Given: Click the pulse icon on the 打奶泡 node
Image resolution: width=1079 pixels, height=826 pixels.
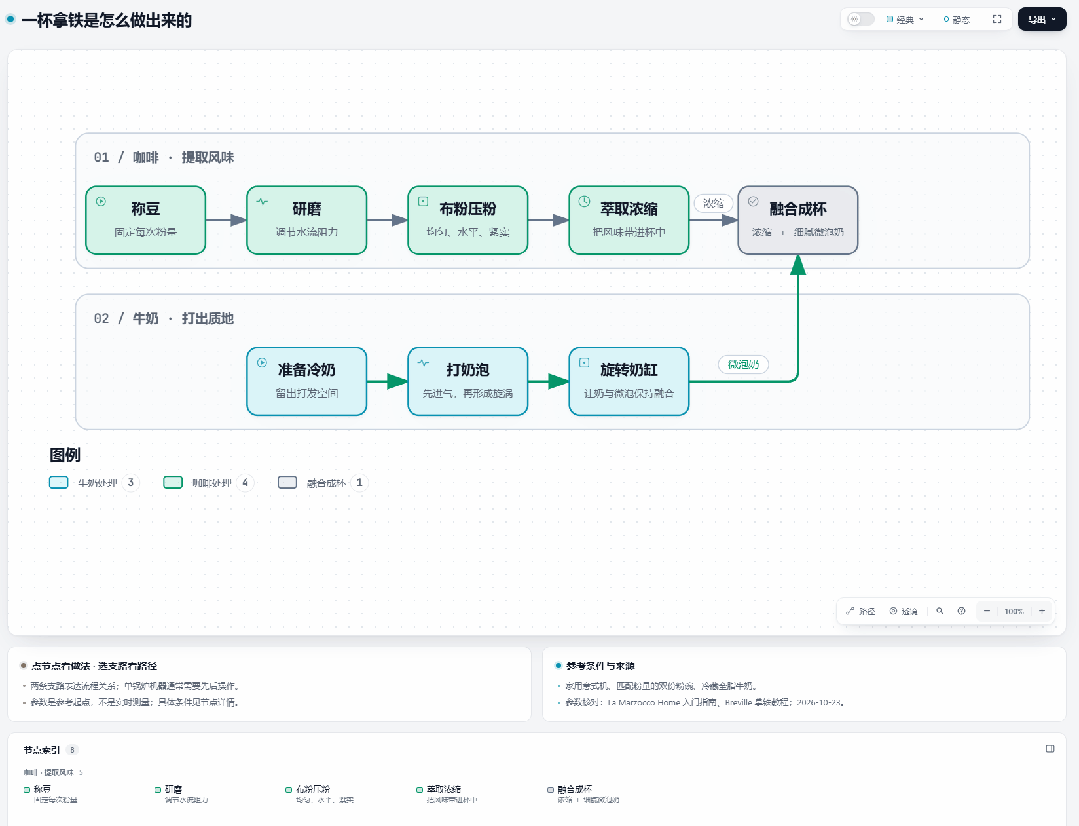Looking at the screenshot, I should (x=423, y=363).
